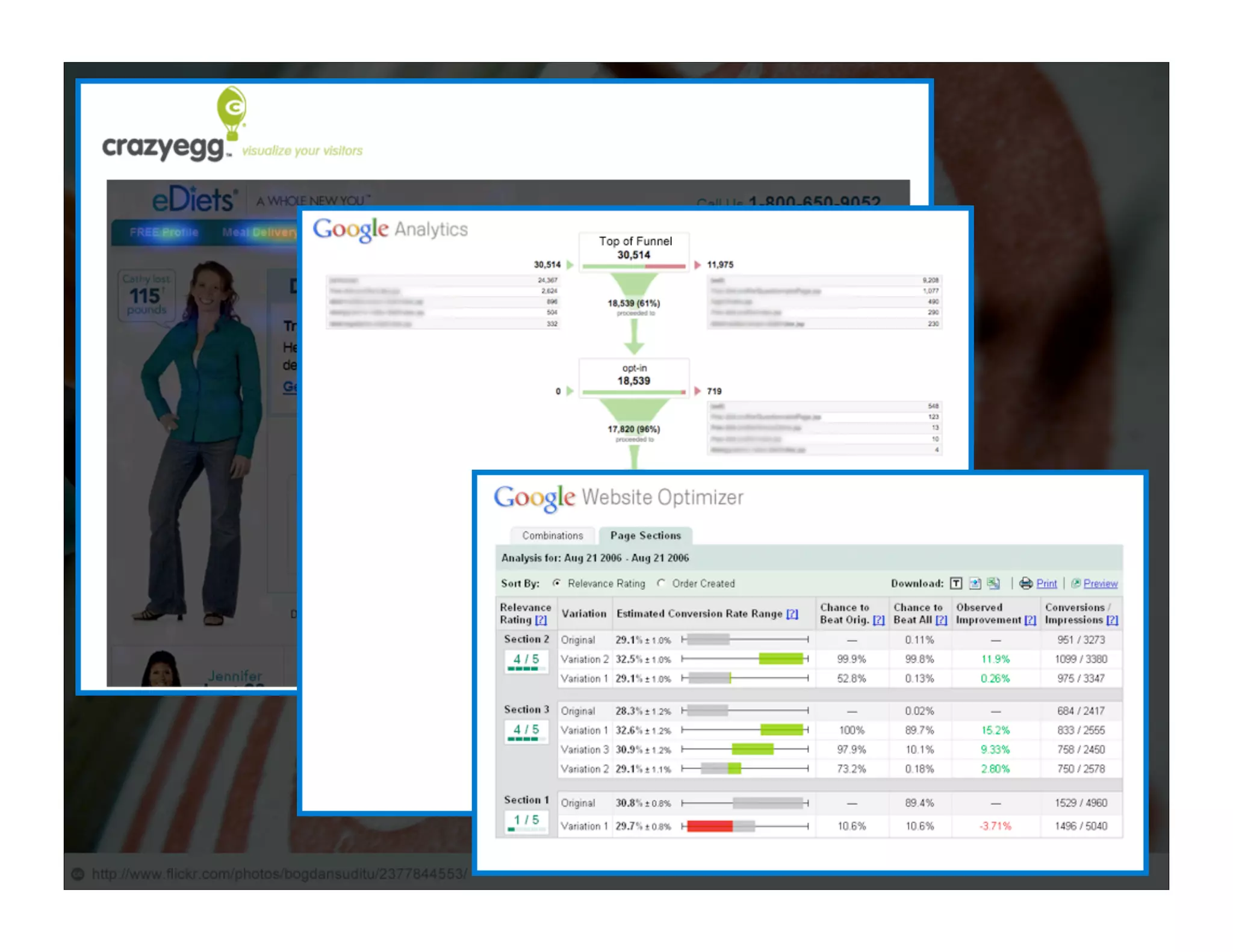Switch to the Combinations tab
The height and width of the screenshot is (952, 1233).
click(x=552, y=536)
